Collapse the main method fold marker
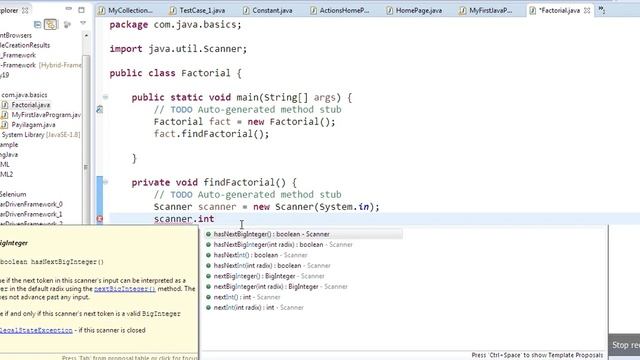The image size is (640, 360). click(x=105, y=97)
